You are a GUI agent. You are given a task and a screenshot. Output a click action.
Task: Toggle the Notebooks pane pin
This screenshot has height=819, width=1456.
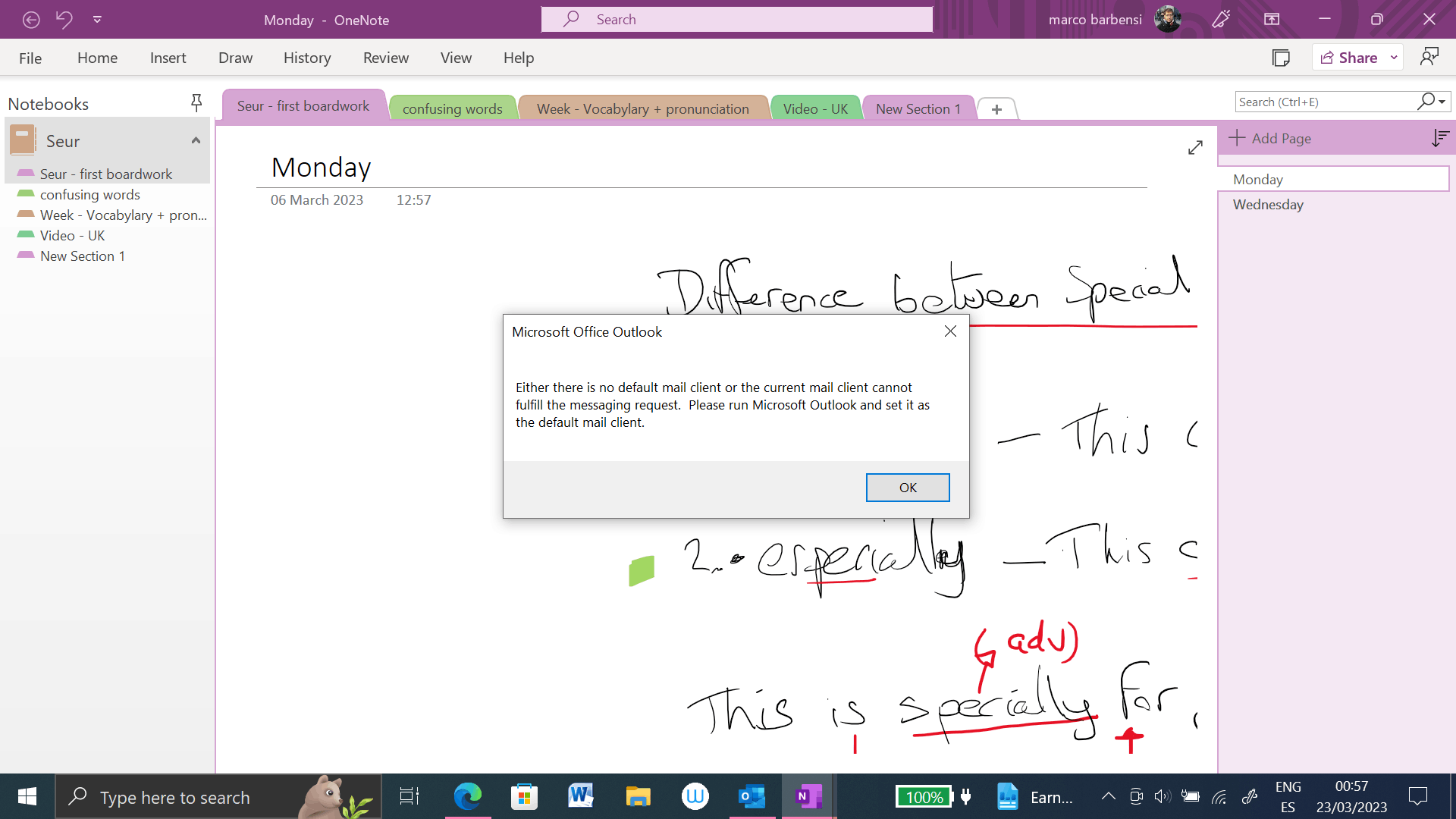tap(196, 103)
